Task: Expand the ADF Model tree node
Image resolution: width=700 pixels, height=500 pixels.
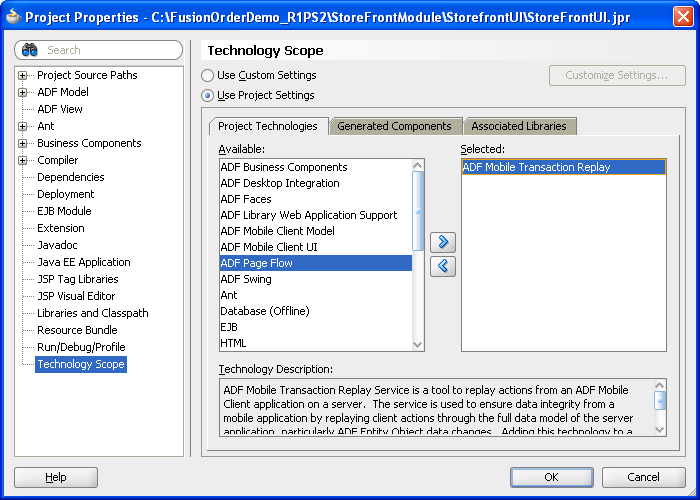Action: click(22, 92)
